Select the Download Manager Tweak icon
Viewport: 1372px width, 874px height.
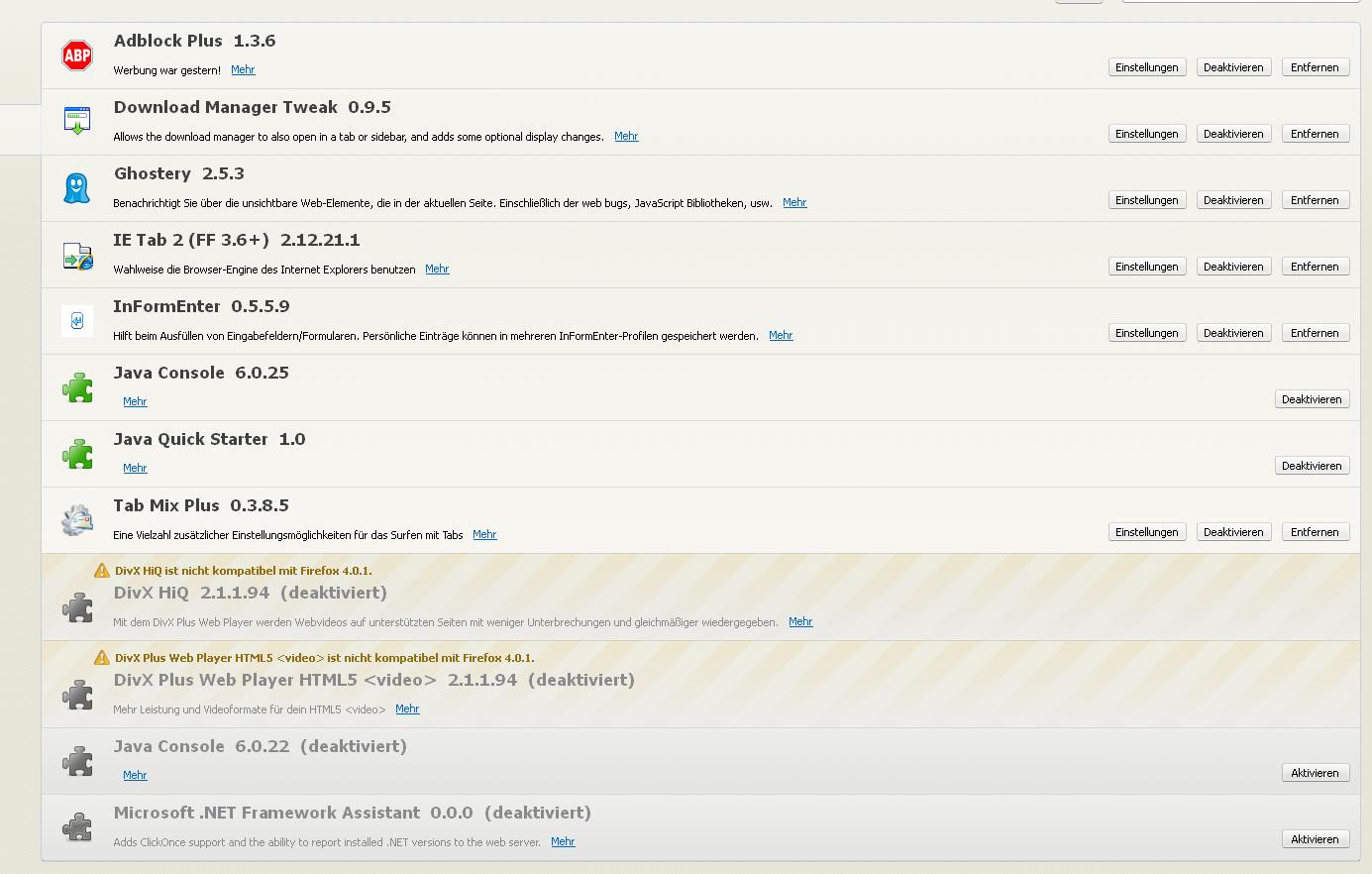click(x=77, y=121)
